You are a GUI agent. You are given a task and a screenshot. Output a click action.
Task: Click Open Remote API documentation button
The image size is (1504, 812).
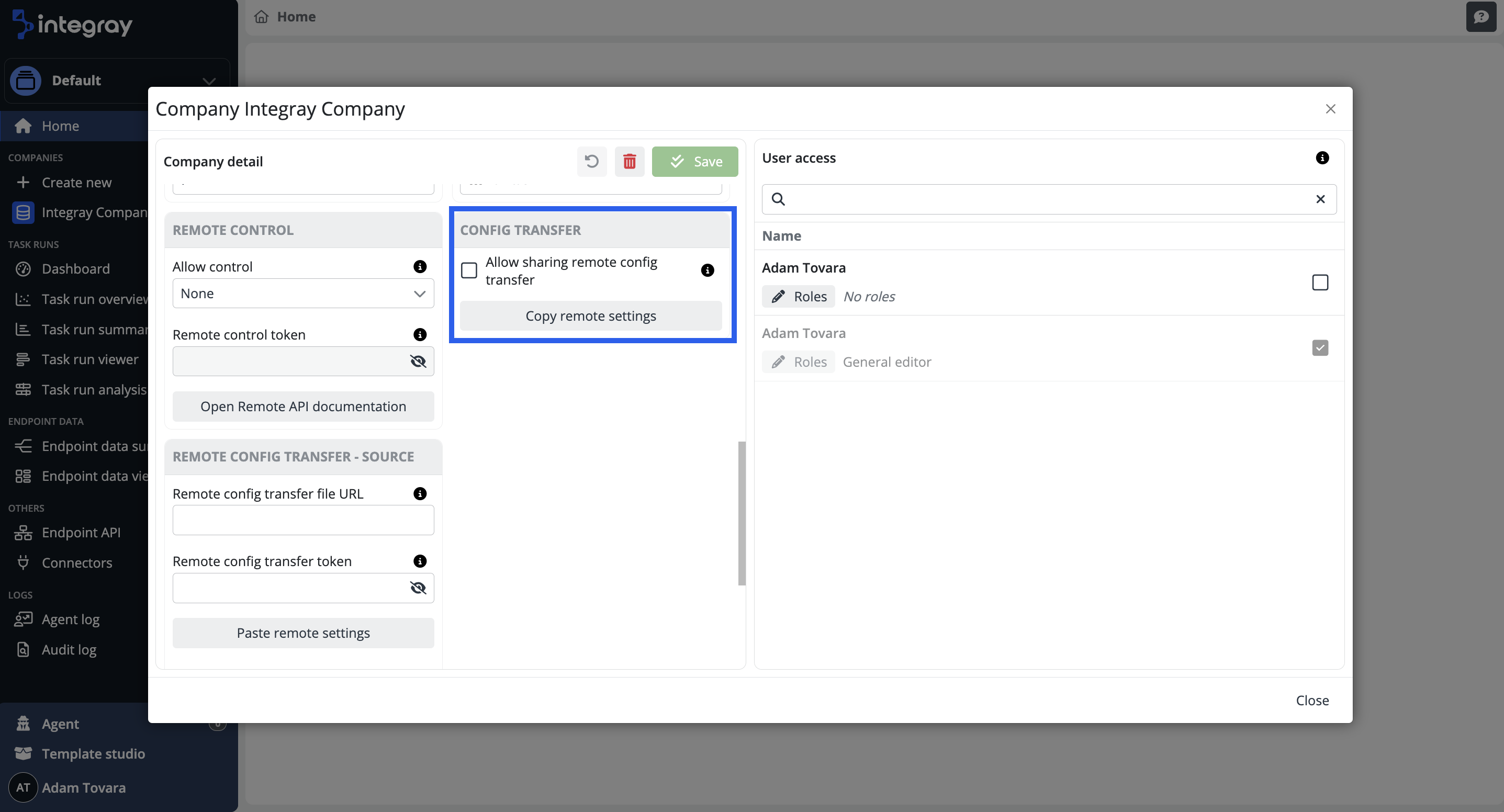[x=303, y=407]
